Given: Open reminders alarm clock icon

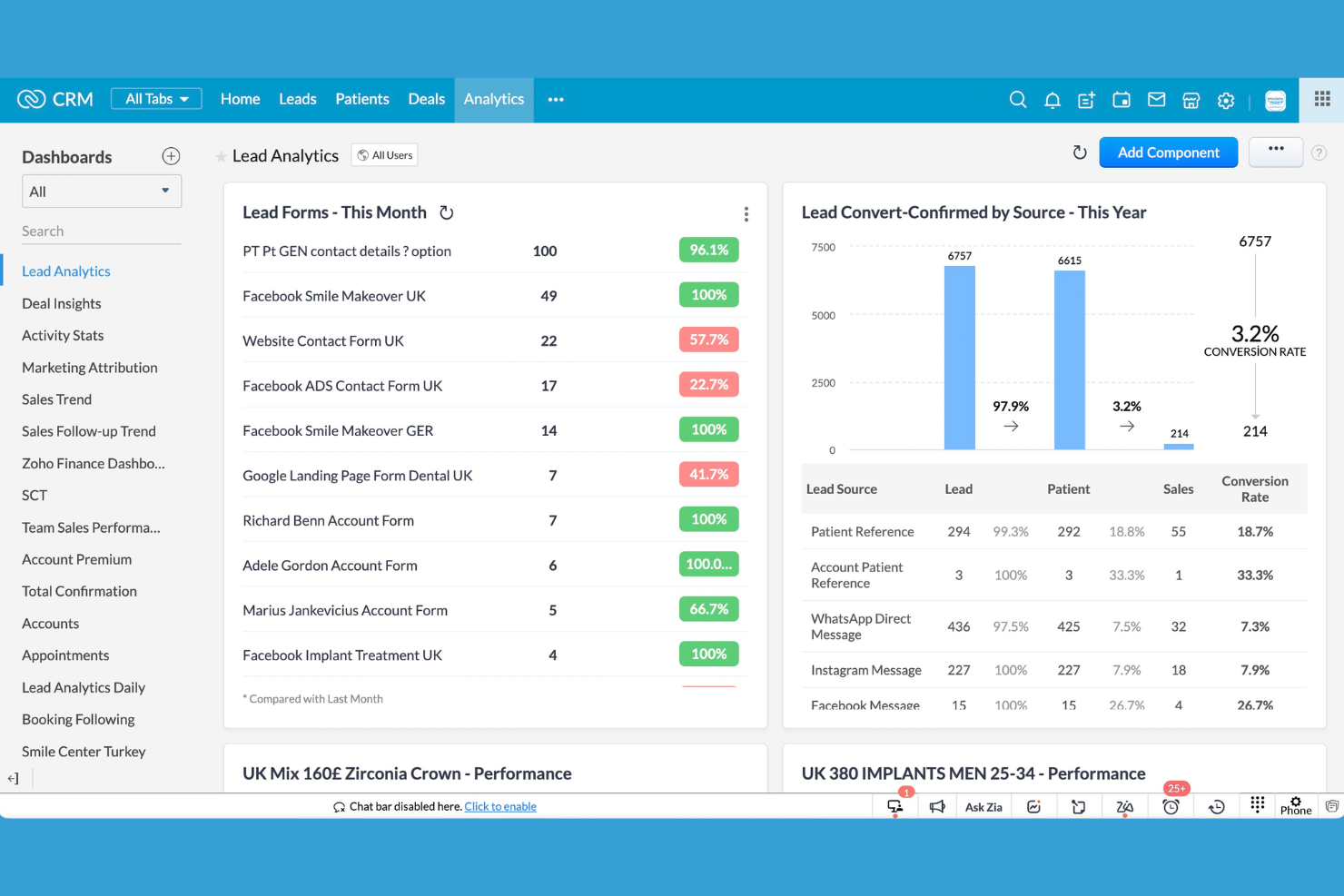Looking at the screenshot, I should coord(1171,806).
